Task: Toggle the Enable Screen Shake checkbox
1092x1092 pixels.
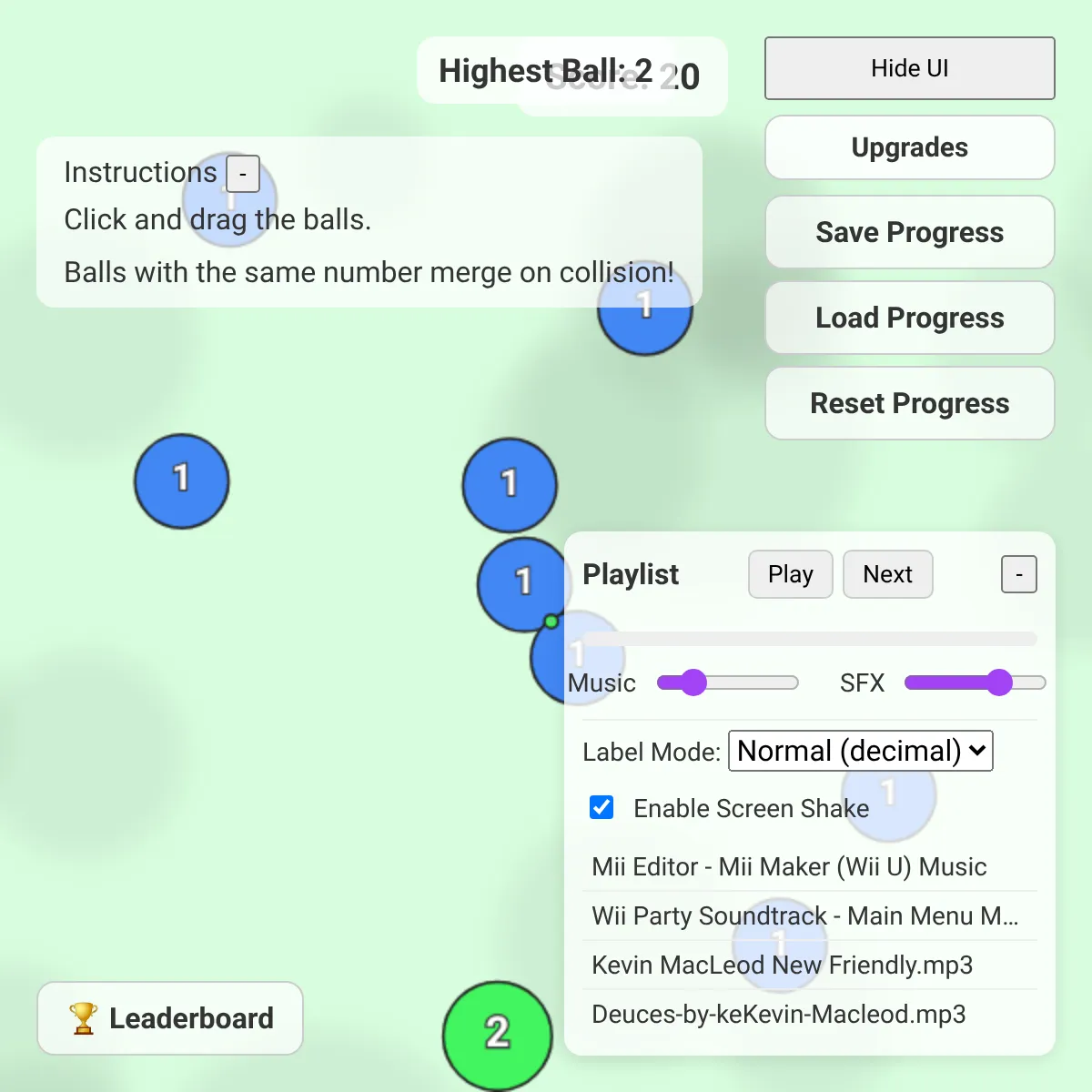Action: tap(602, 807)
